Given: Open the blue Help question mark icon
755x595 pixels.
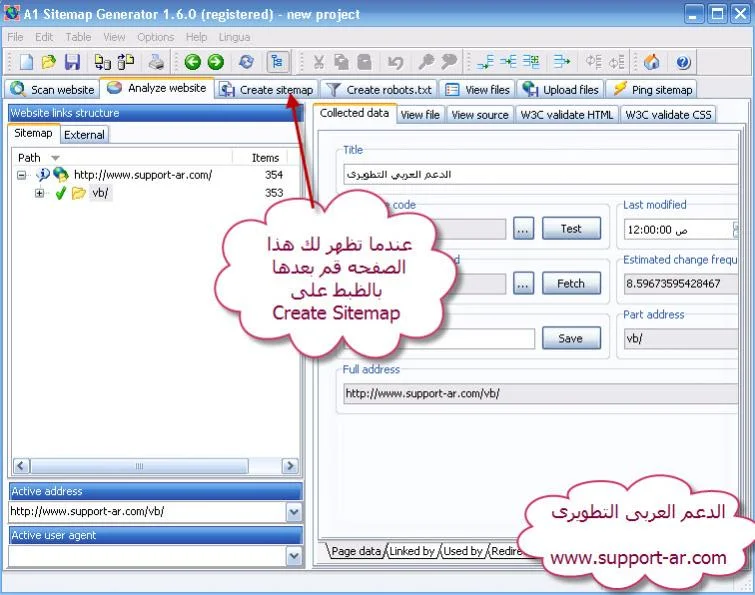Looking at the screenshot, I should click(683, 62).
